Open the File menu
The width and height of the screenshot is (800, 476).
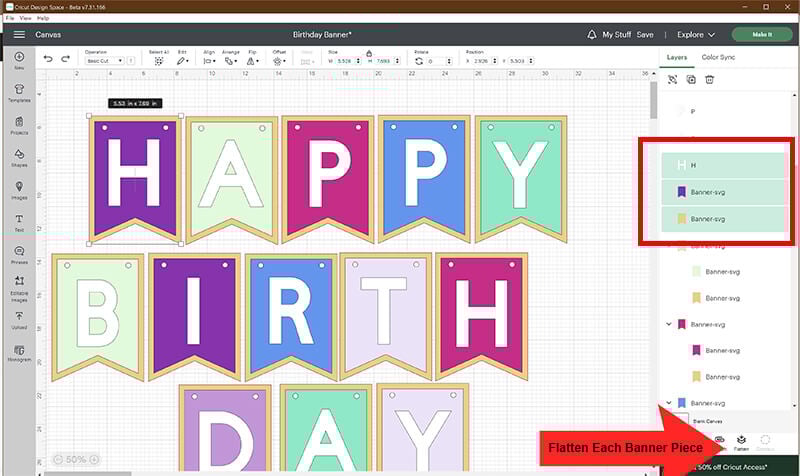pos(10,18)
